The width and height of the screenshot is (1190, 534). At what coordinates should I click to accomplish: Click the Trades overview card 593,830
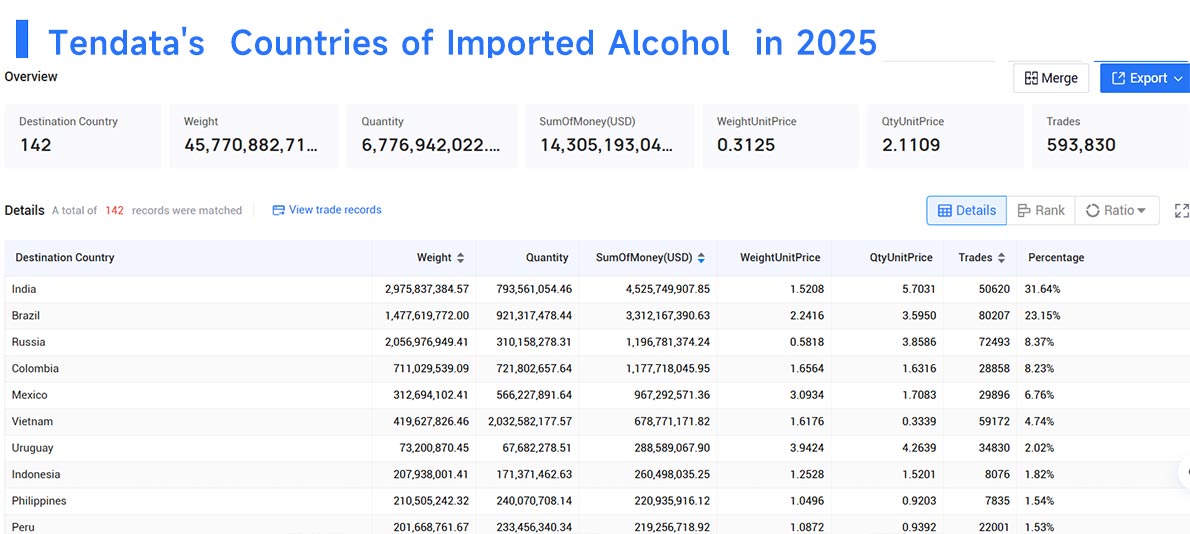click(1110, 136)
